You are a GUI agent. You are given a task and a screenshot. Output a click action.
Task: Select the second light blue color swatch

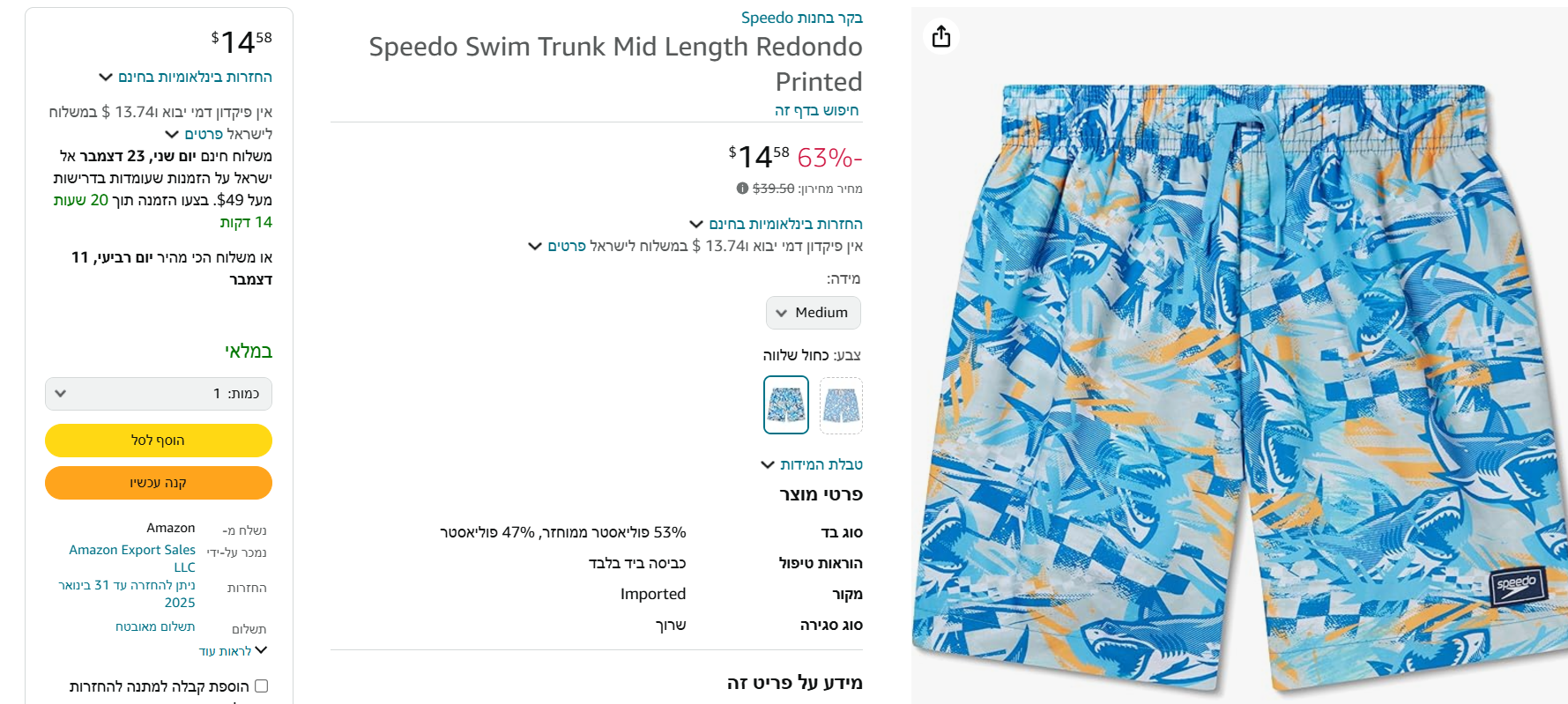point(841,405)
